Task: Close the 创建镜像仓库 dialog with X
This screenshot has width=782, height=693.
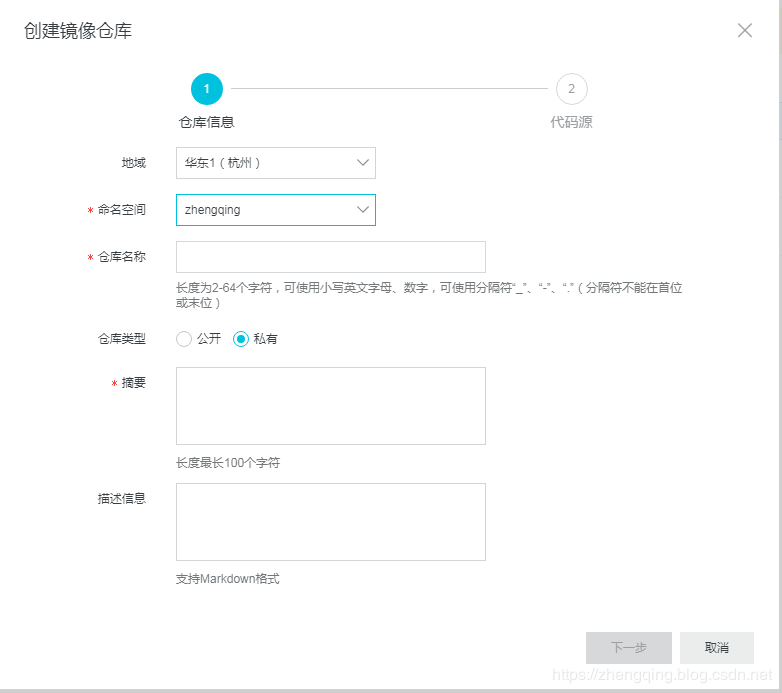Action: [745, 30]
